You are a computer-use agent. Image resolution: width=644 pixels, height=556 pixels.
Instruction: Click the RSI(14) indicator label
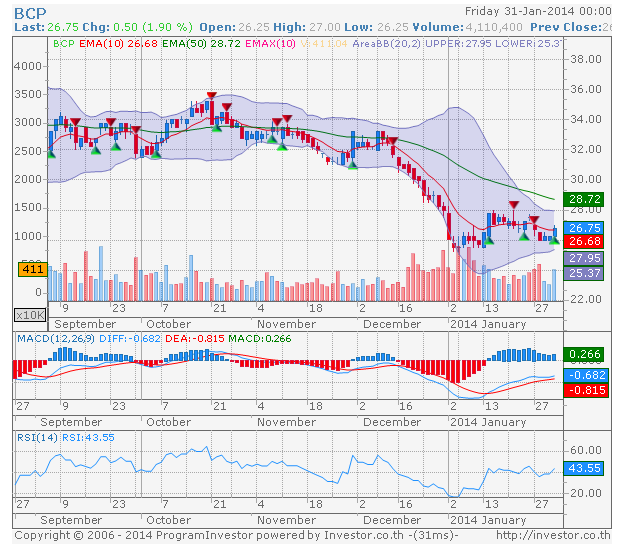(37, 438)
